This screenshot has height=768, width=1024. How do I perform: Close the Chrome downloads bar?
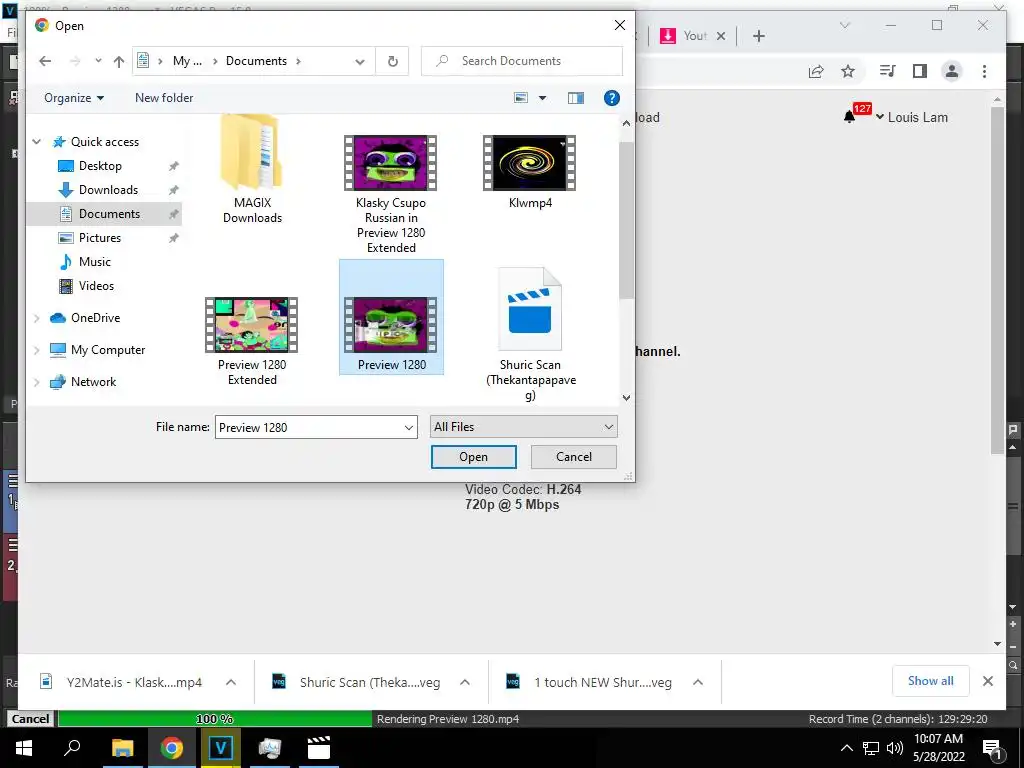point(987,681)
